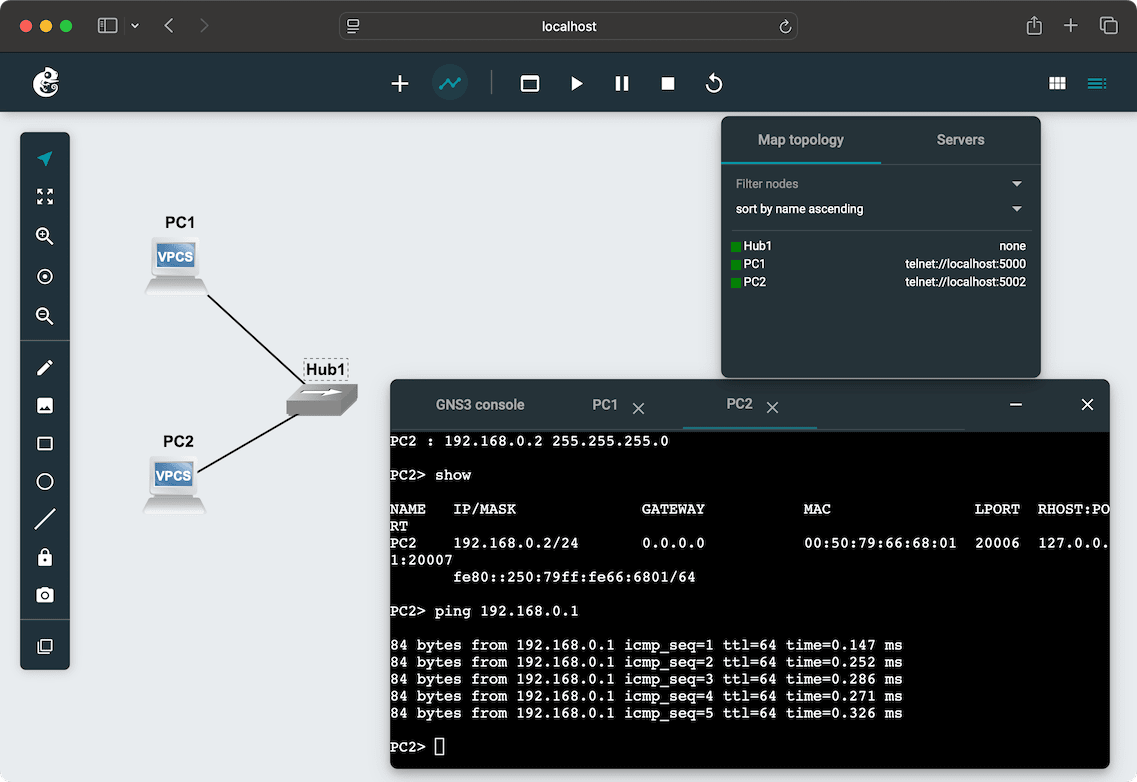1137x782 pixels.
Task: Open the sidebar options chevron in Safari
Action: (x=135, y=25)
